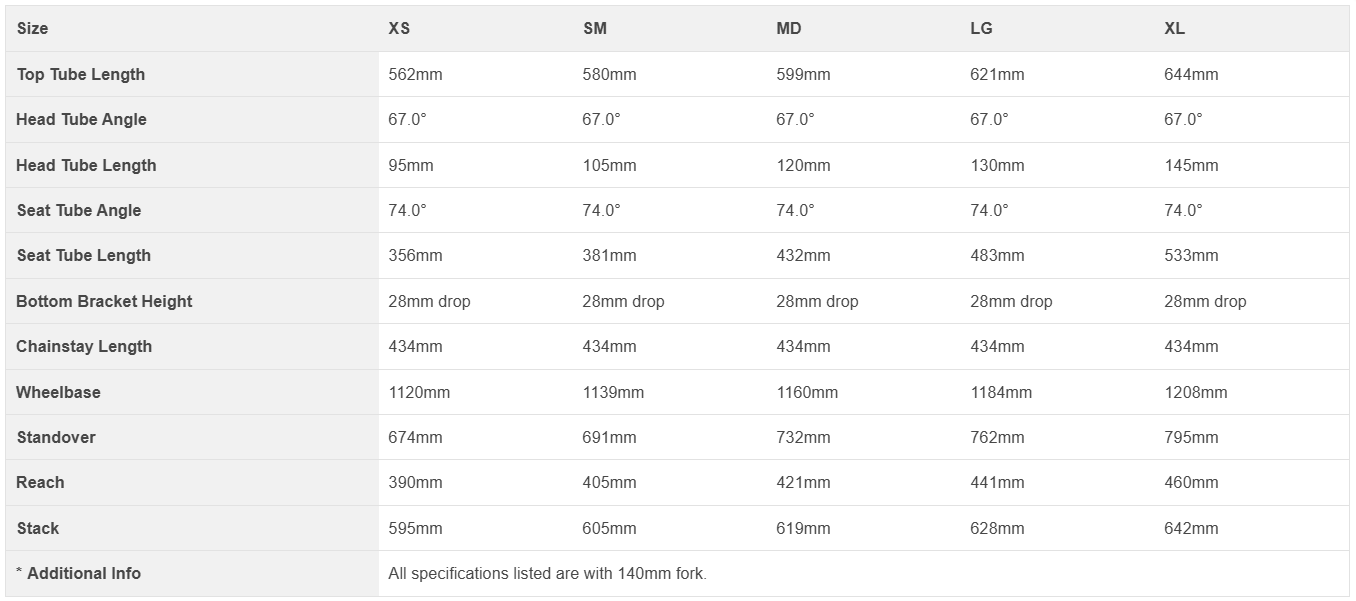Click the Standover row label
This screenshot has width=1356, height=601.
(x=56, y=438)
